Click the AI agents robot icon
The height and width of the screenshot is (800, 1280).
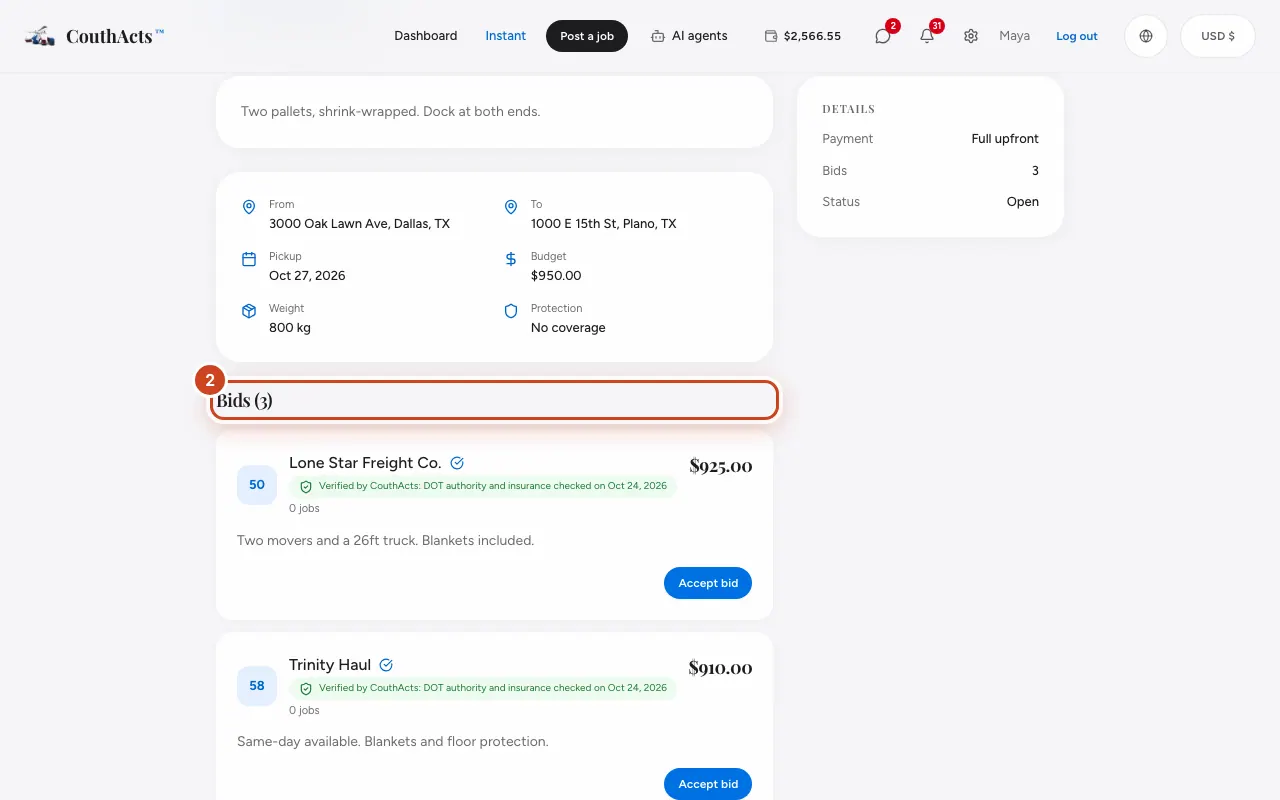pyautogui.click(x=658, y=36)
